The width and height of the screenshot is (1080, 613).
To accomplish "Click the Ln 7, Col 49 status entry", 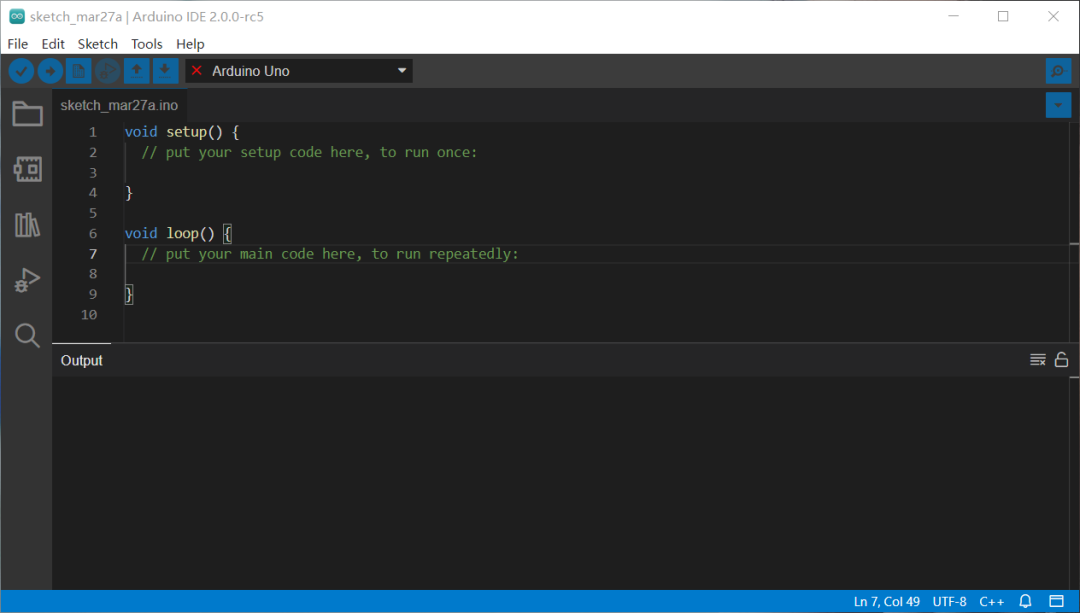I will tap(886, 601).
